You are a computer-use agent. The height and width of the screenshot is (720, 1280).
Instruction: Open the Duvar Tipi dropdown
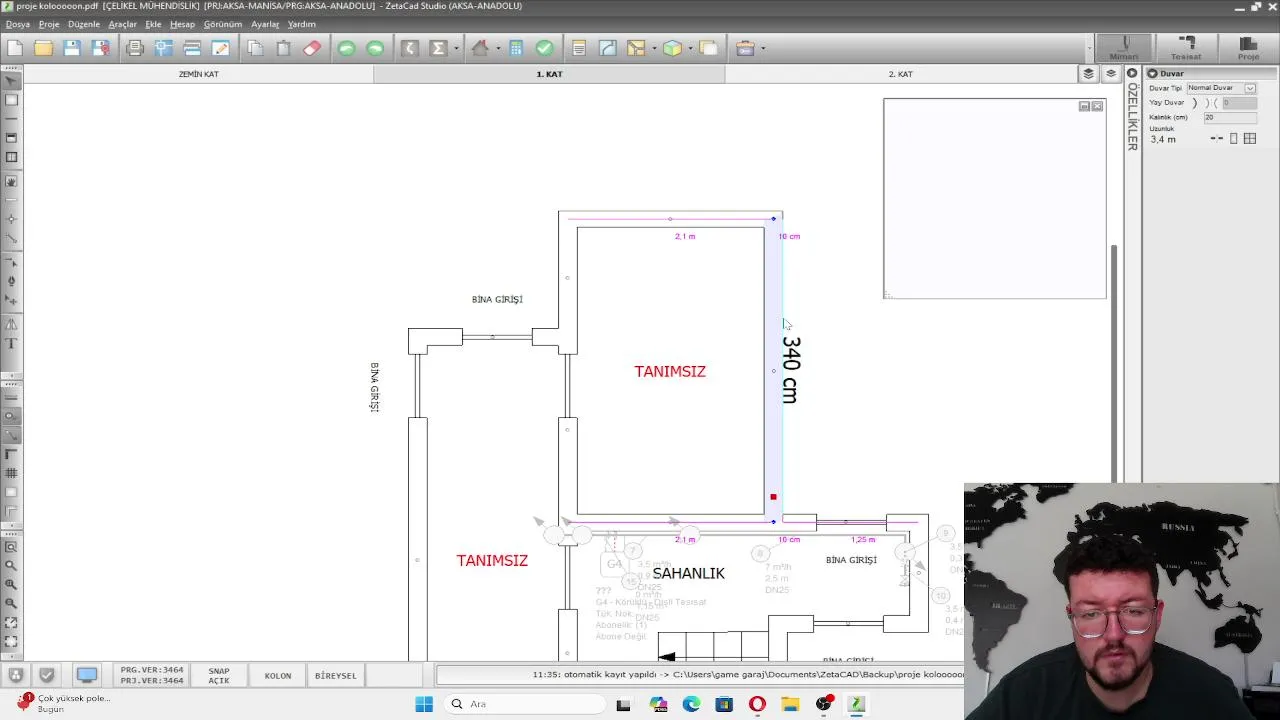click(1250, 88)
